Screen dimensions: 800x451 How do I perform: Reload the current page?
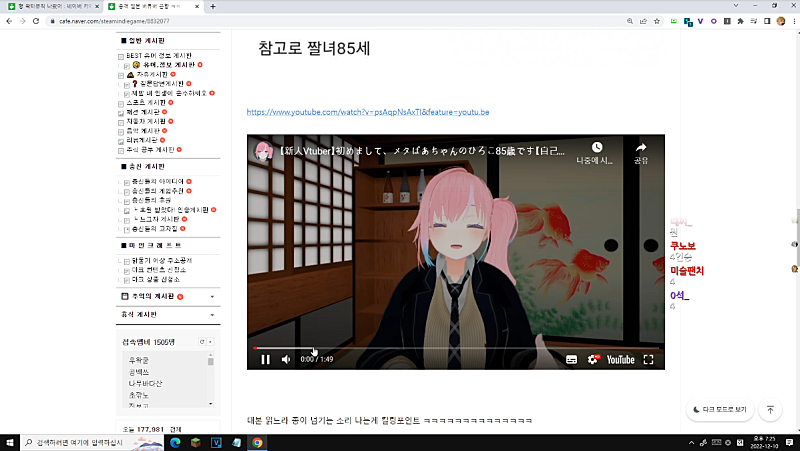pyautogui.click(x=36, y=21)
